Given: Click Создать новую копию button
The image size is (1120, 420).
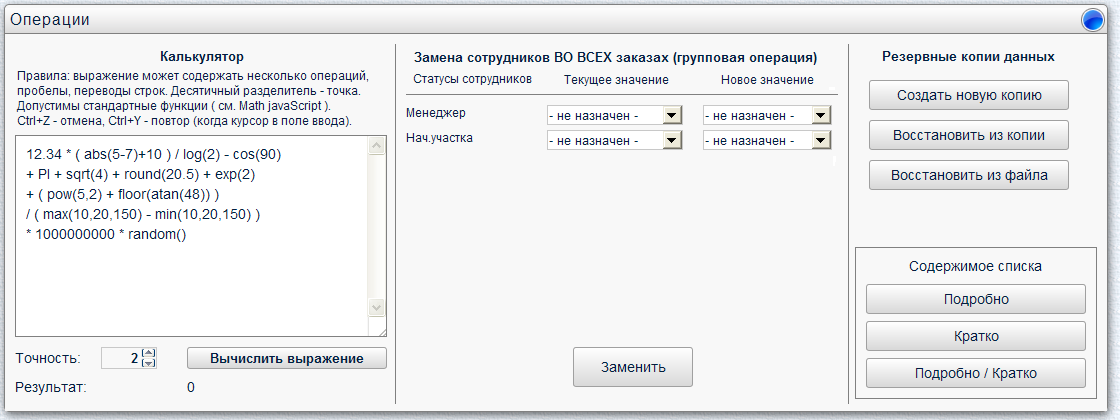Looking at the screenshot, I should tap(969, 95).
